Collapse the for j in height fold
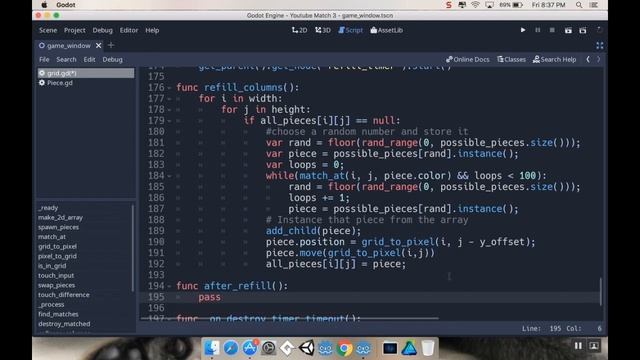This screenshot has height=360, width=640. 169,110
